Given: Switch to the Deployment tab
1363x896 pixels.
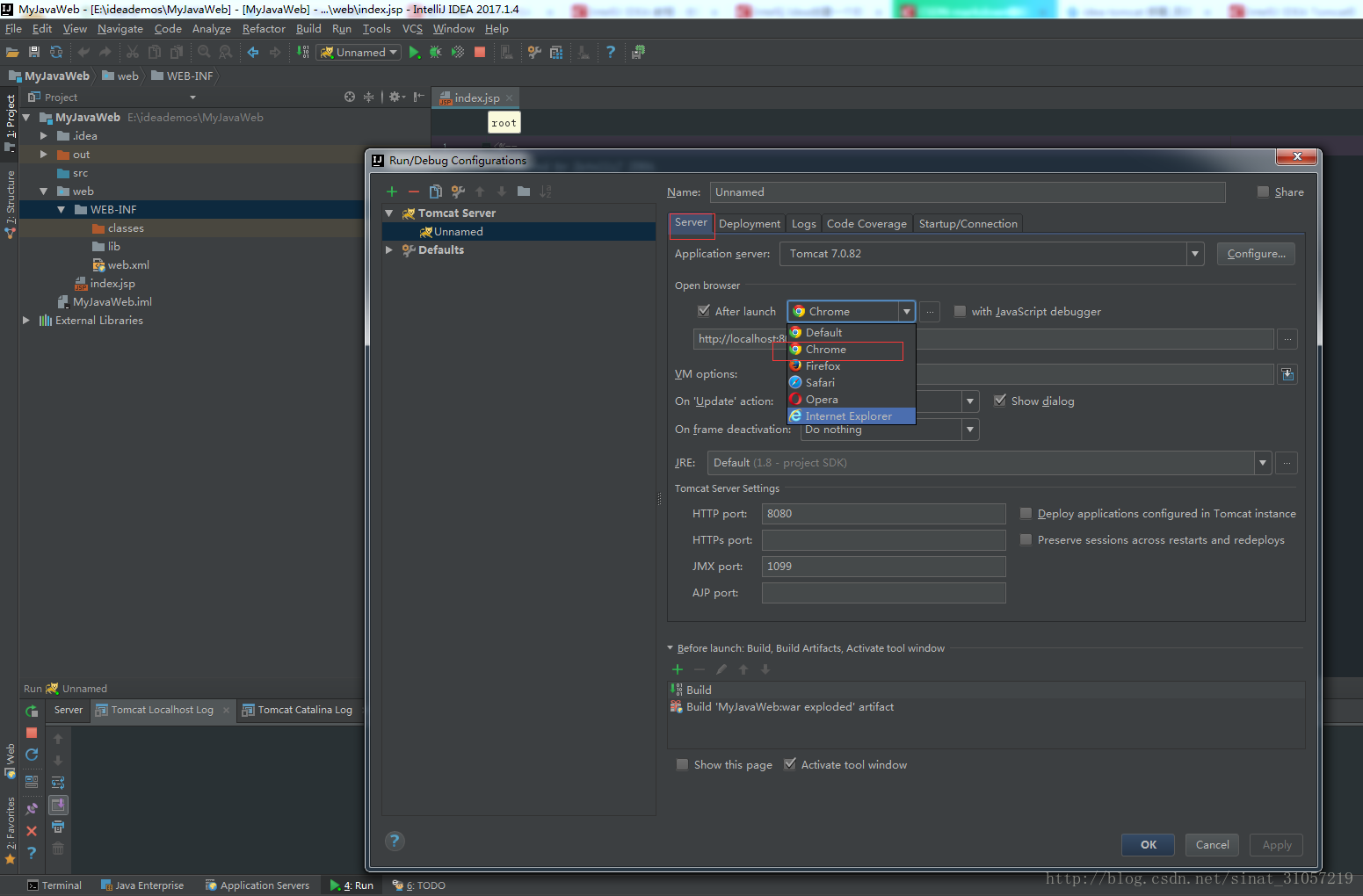Looking at the screenshot, I should point(750,224).
